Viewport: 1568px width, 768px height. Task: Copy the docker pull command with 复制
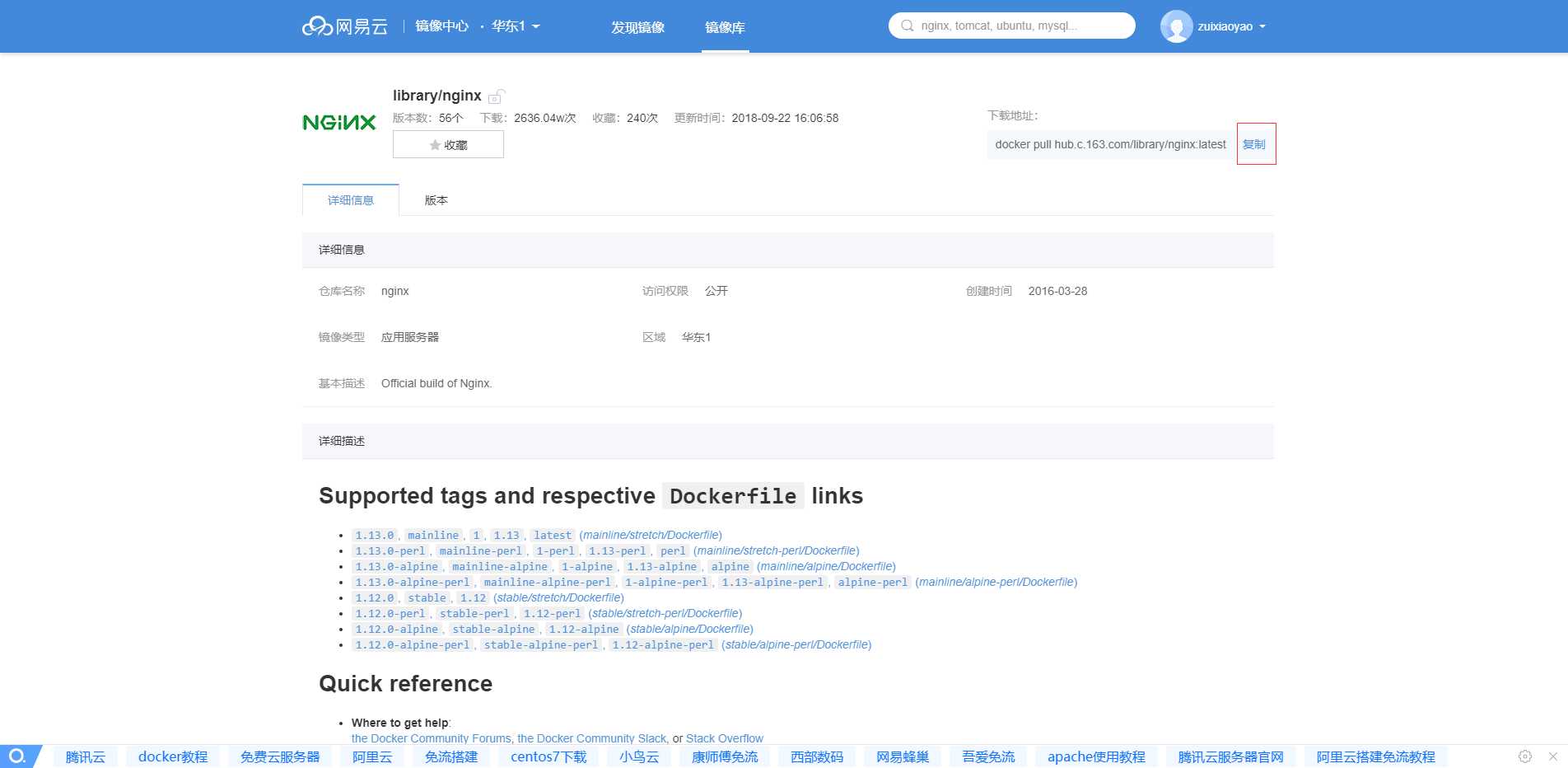pos(1256,144)
